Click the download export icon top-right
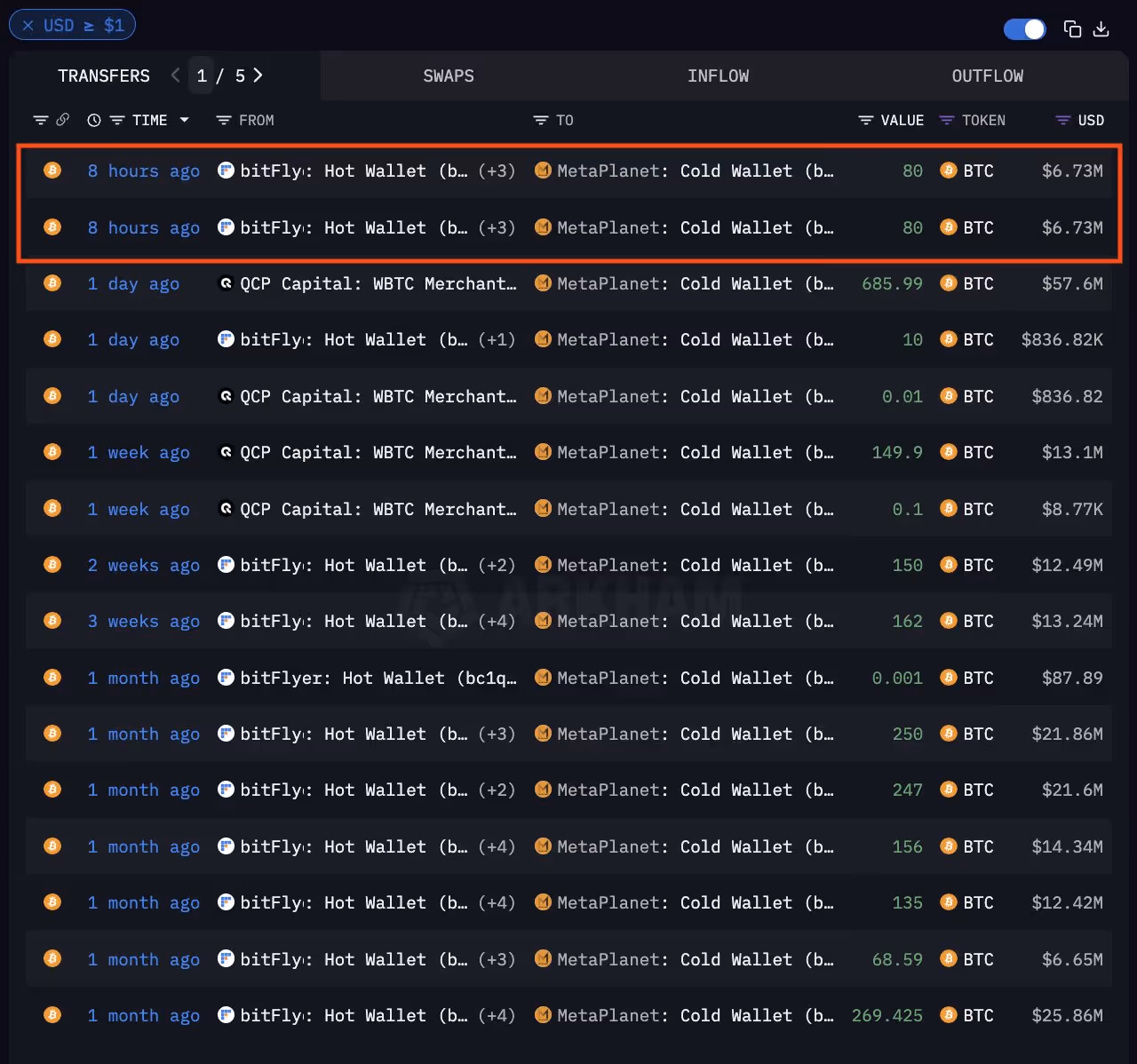This screenshot has width=1137, height=1064. [x=1101, y=29]
